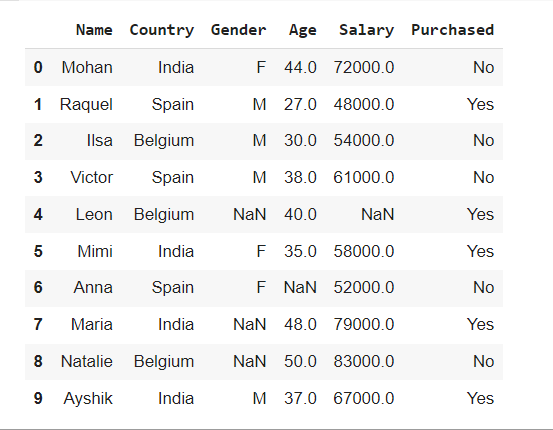Click the Name column header
The height and width of the screenshot is (430, 553).
(x=94, y=30)
